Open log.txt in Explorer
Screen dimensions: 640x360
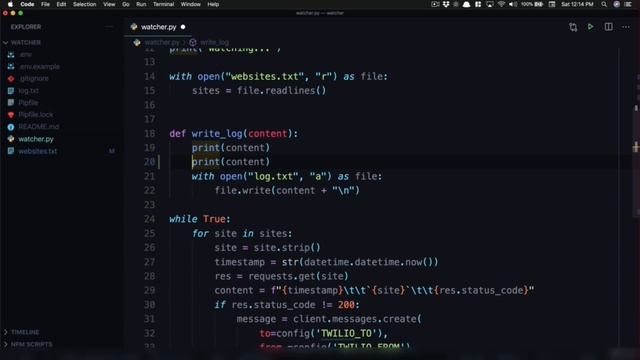(x=29, y=91)
